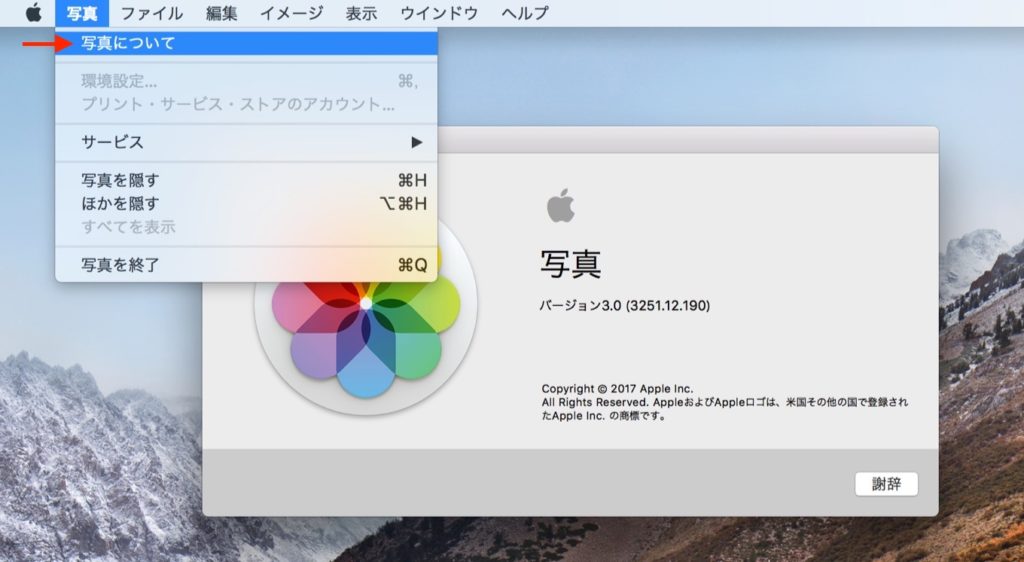Open the イメージ menu
1024x562 pixels.
(291, 13)
